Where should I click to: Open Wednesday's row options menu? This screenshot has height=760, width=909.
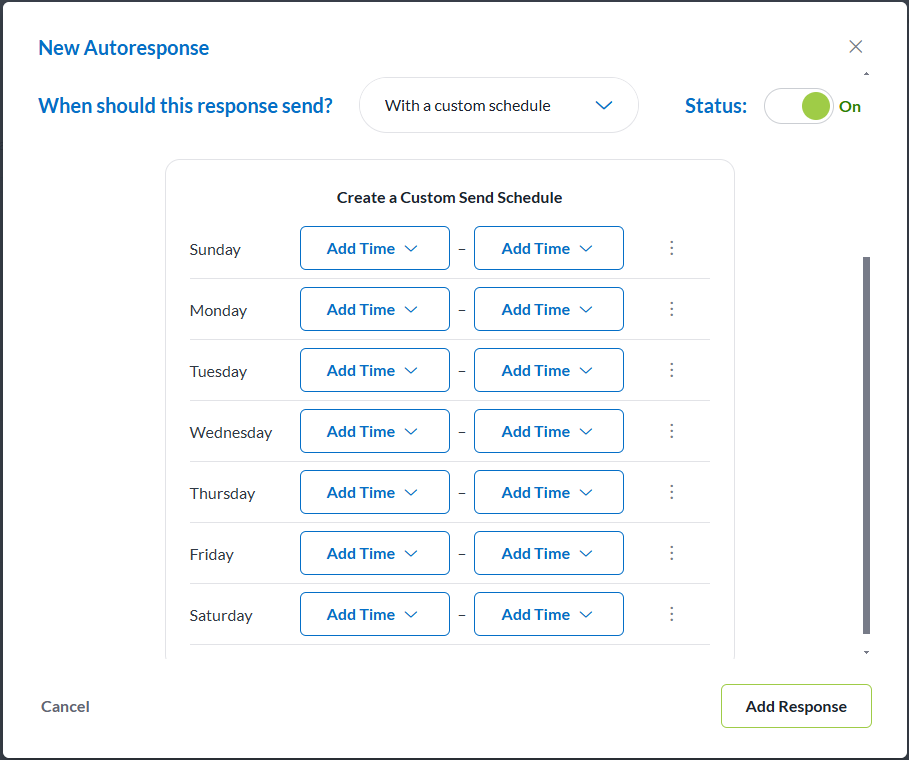coord(671,430)
